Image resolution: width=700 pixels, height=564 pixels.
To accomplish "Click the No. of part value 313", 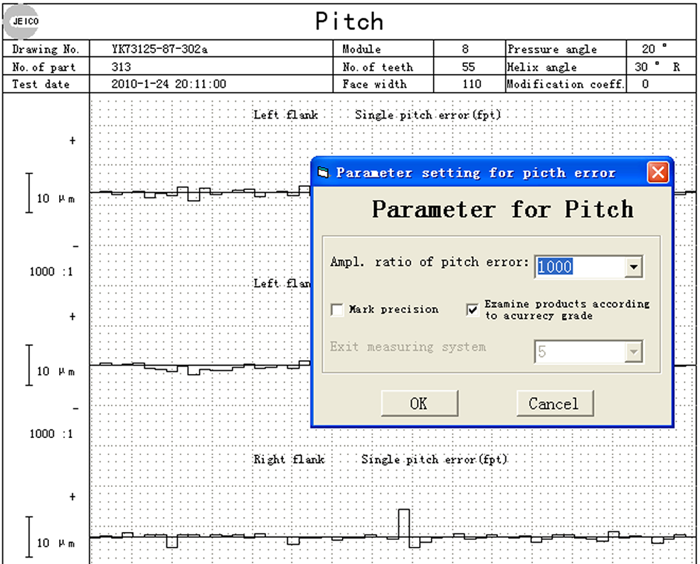I will point(124,67).
